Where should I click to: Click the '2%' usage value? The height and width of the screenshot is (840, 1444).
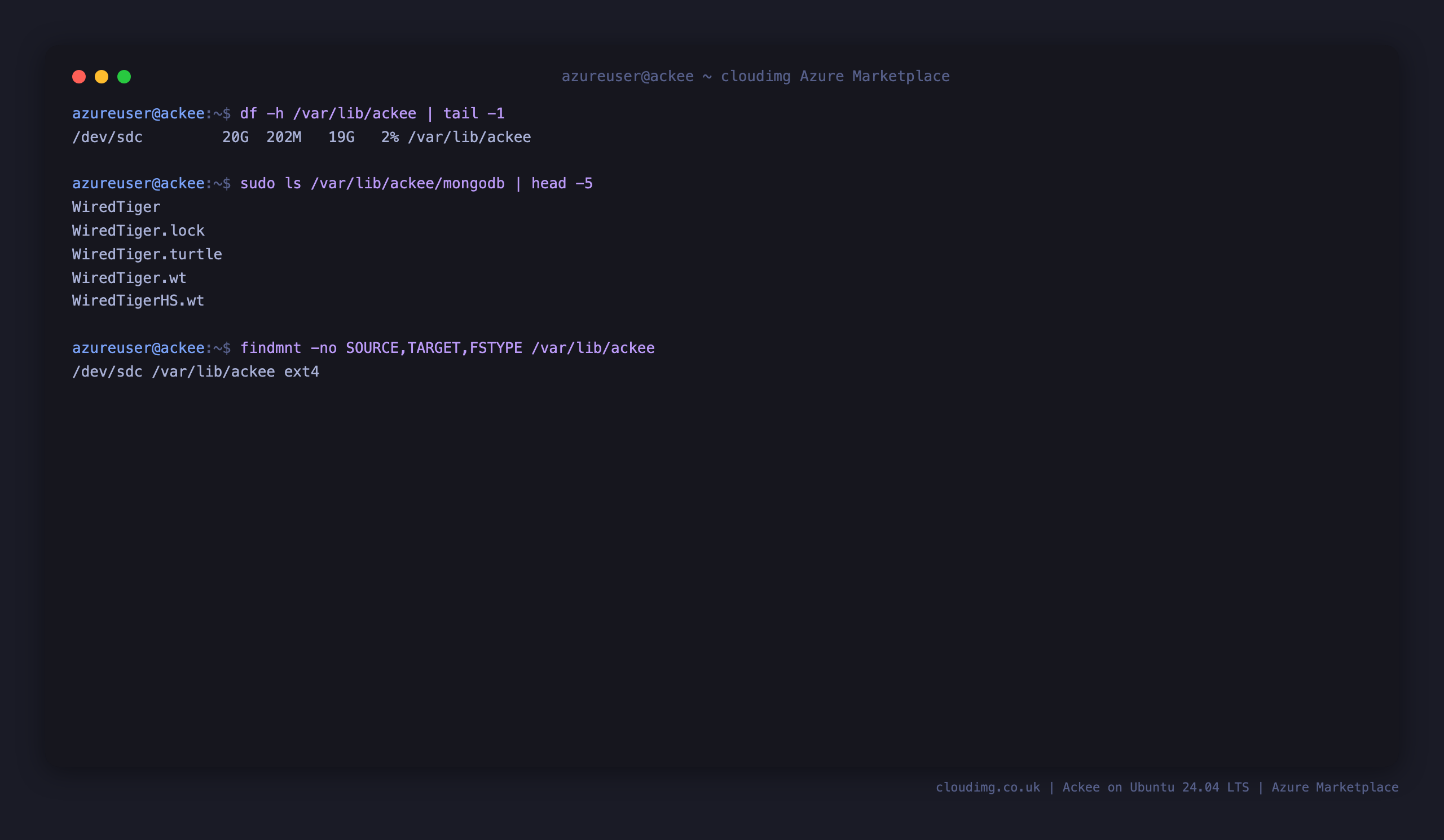point(390,138)
